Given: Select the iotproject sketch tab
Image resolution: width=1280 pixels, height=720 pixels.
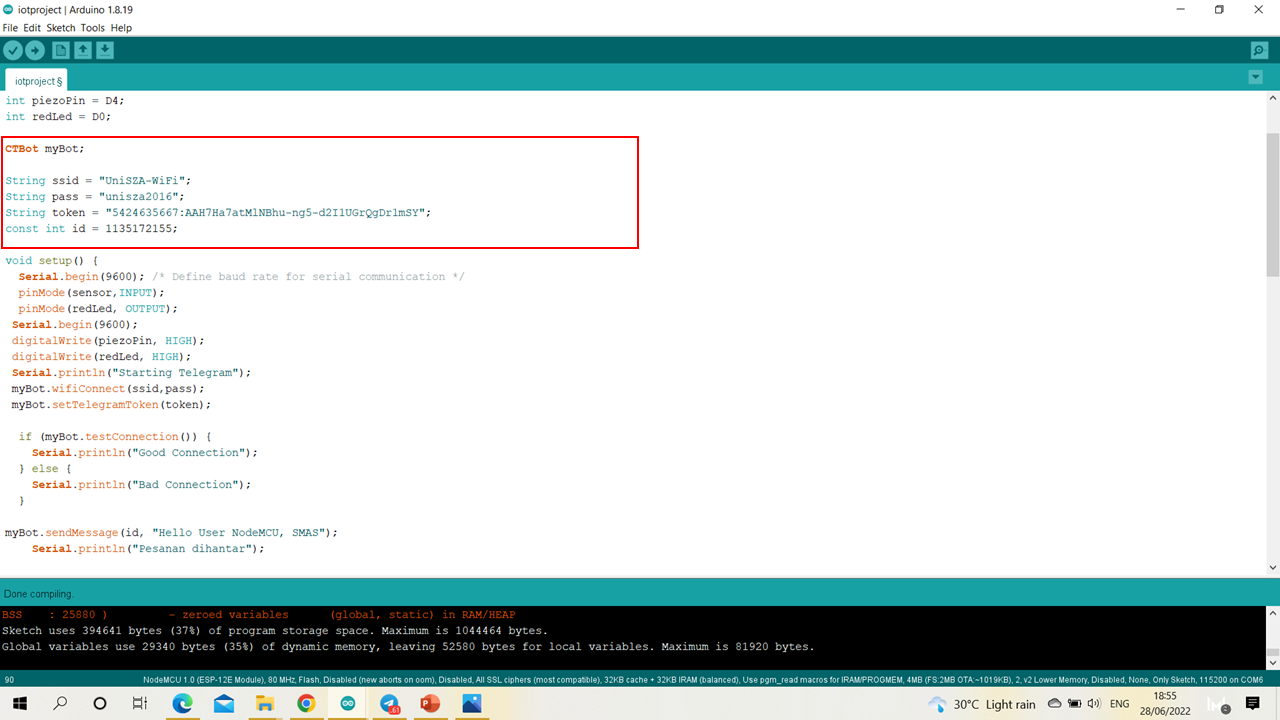Looking at the screenshot, I should pyautogui.click(x=38, y=81).
